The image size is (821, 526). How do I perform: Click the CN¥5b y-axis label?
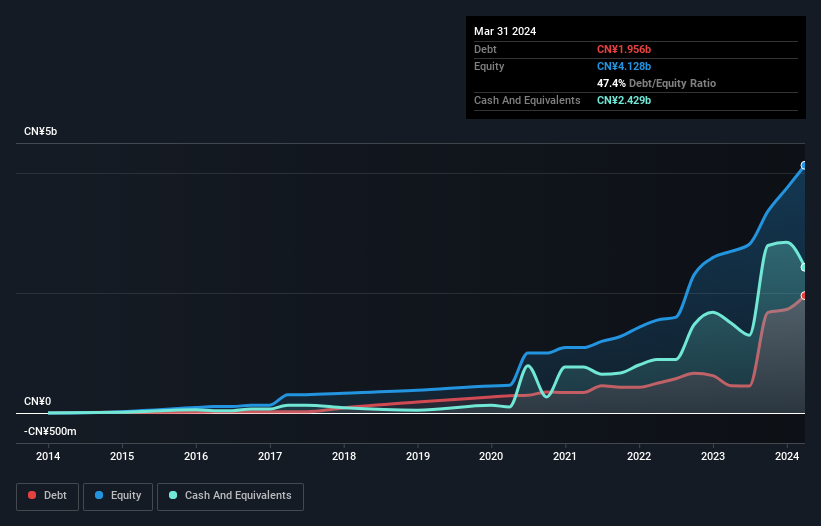click(x=40, y=131)
